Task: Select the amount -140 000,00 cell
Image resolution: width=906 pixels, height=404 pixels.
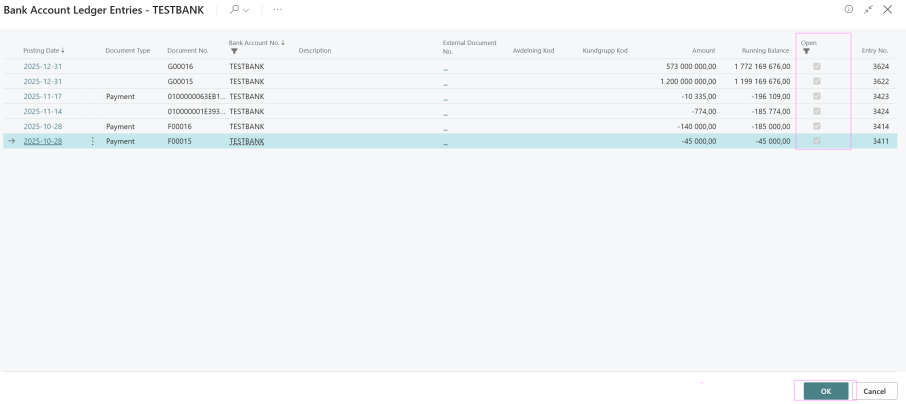Action: 697,127
